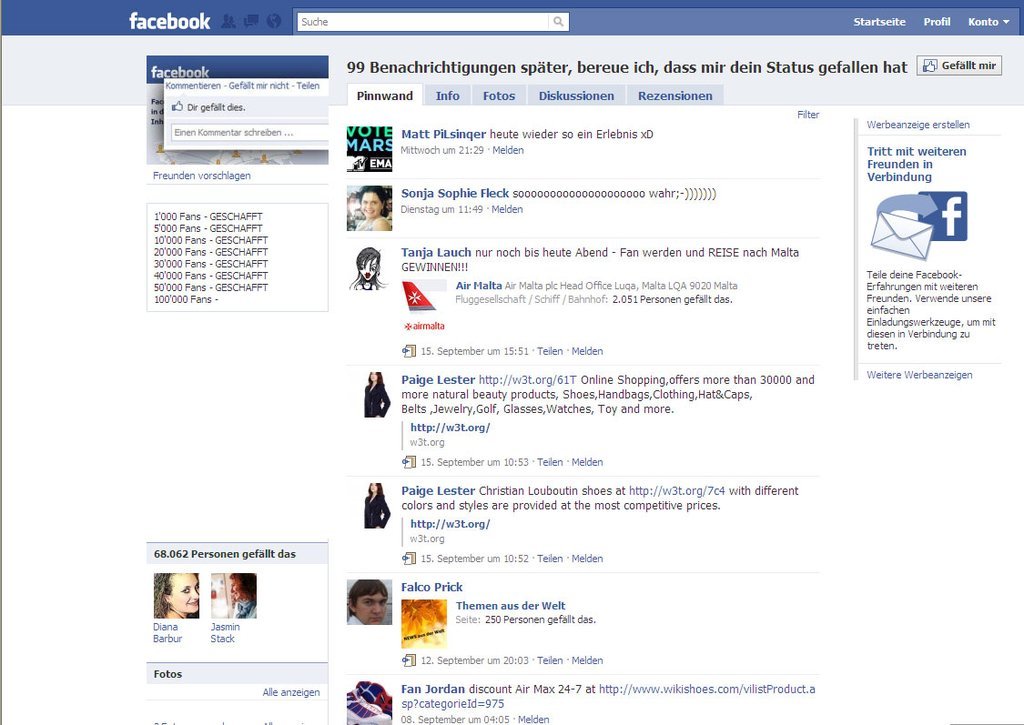Click Freunden vorschlagen link
1024x725 pixels.
click(x=201, y=175)
